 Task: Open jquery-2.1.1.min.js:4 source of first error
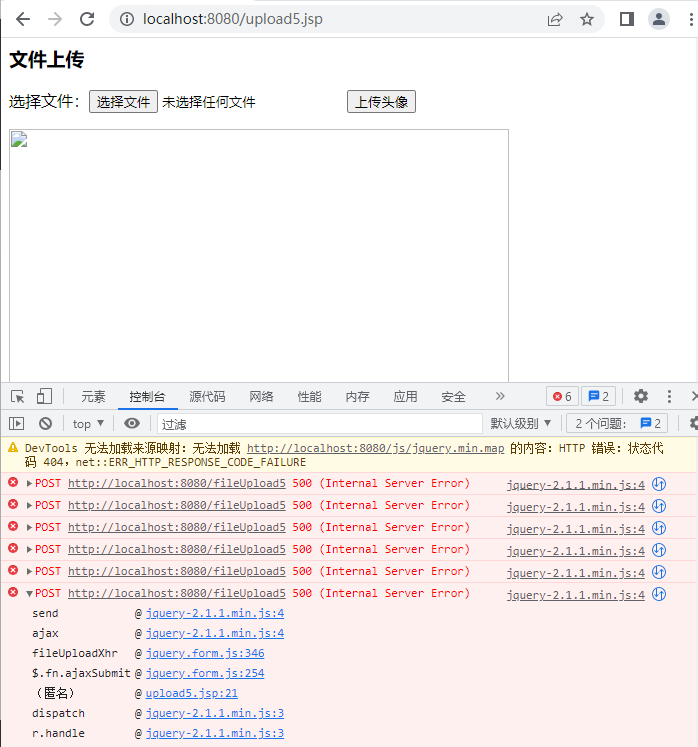click(x=576, y=485)
